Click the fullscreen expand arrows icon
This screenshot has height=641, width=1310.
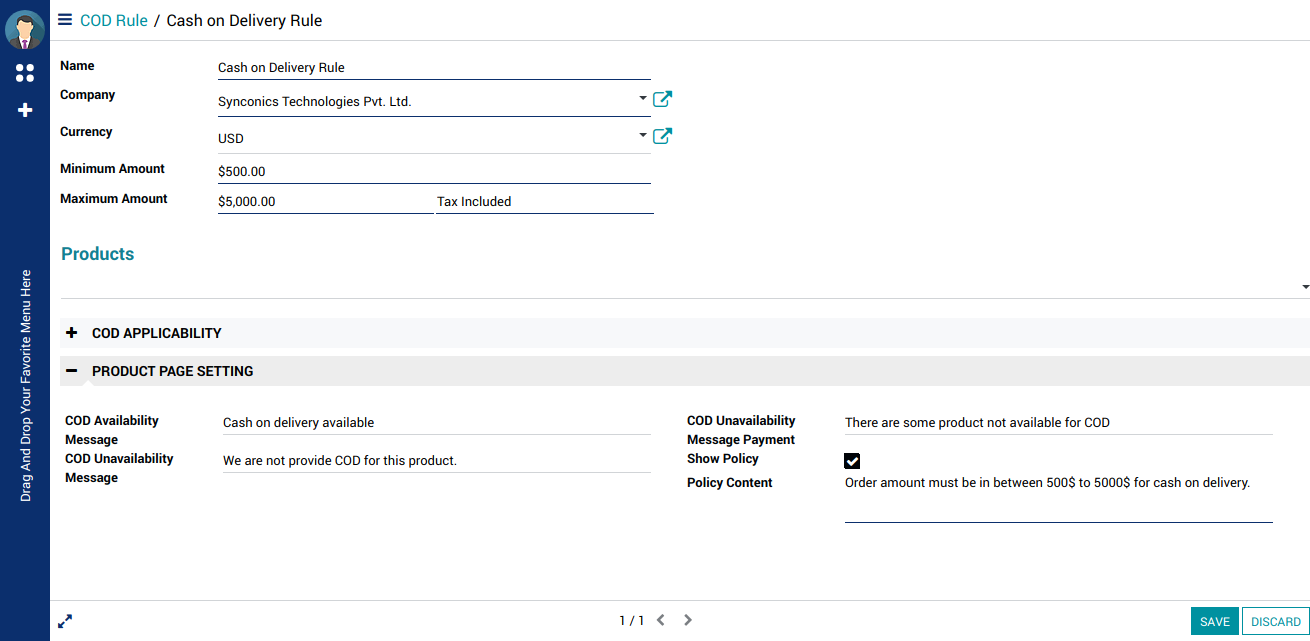pyautogui.click(x=65, y=621)
